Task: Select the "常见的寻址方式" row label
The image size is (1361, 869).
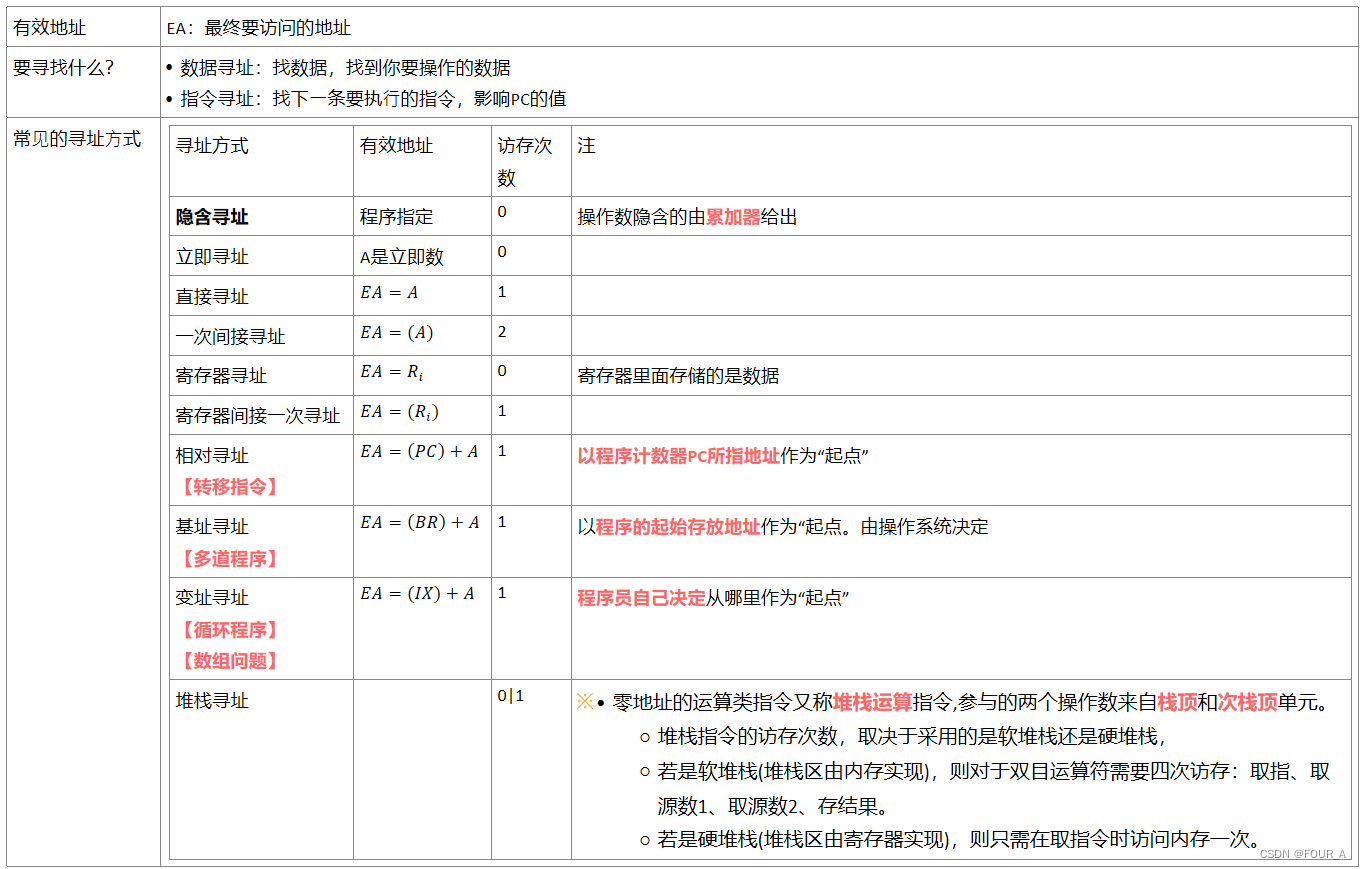Action: tap(77, 139)
